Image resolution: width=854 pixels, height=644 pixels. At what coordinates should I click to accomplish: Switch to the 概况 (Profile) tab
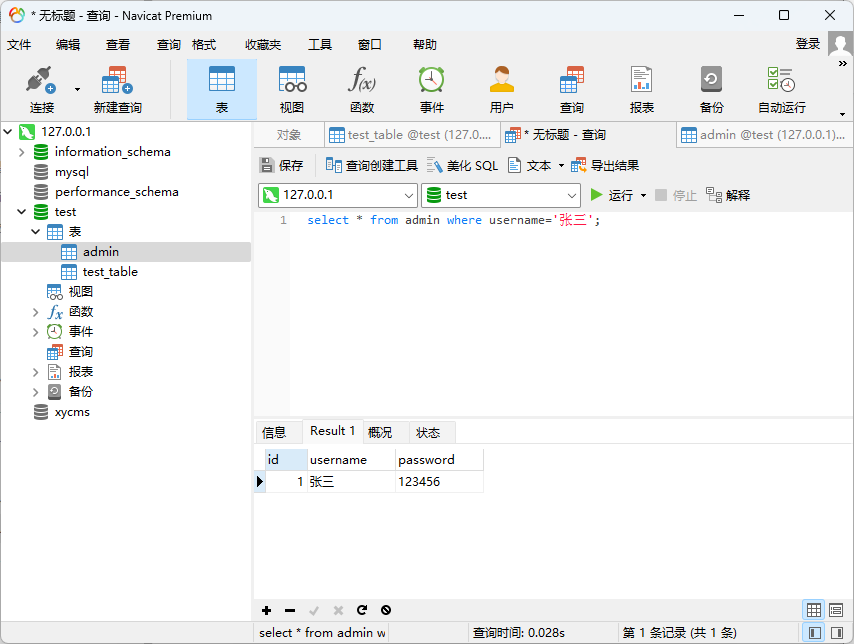tap(380, 432)
